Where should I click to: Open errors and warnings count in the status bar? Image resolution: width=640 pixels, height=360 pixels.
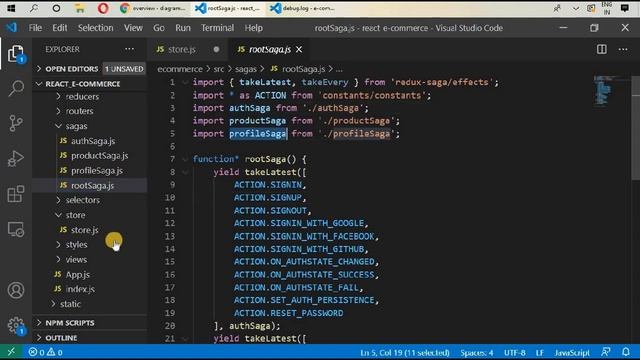[45, 352]
